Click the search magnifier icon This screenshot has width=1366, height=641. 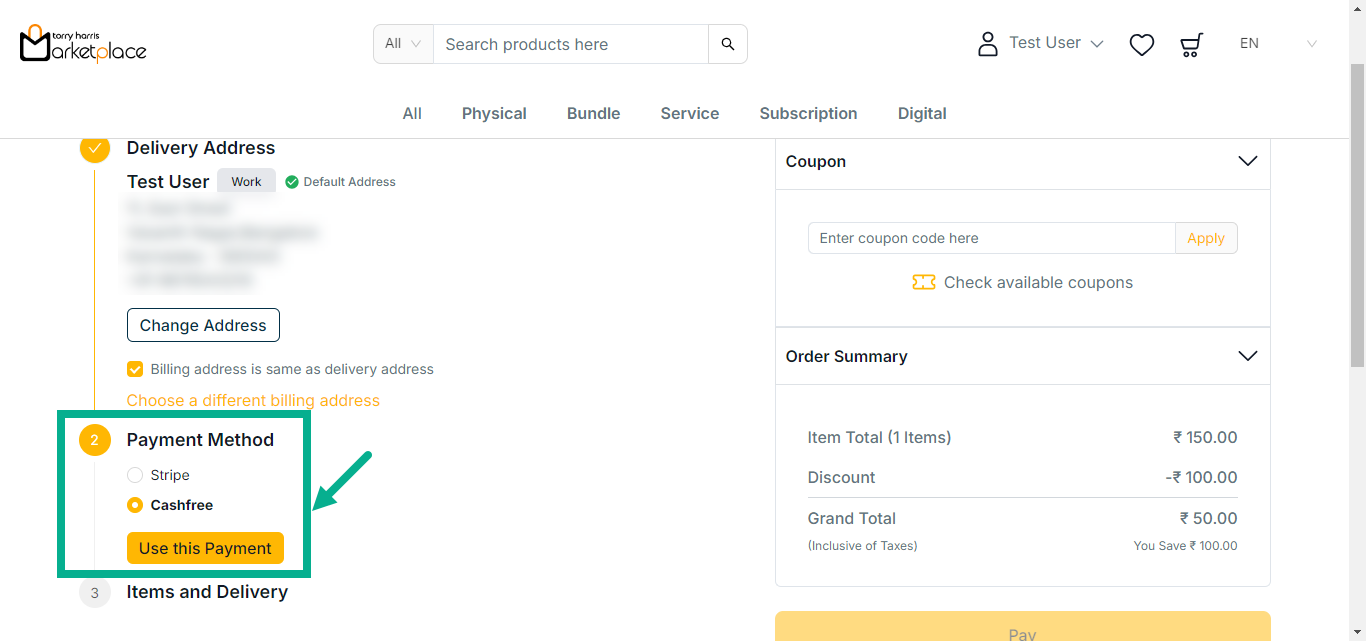[728, 44]
